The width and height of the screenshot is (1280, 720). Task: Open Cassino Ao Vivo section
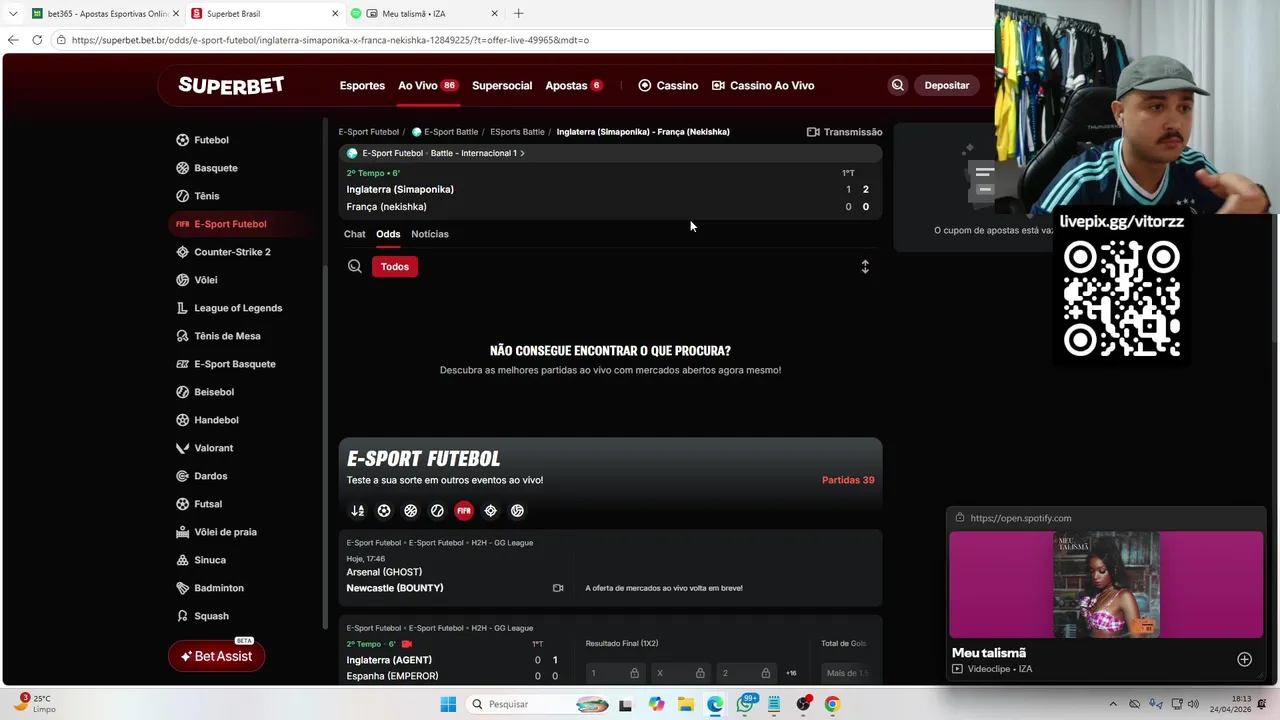[x=763, y=85]
